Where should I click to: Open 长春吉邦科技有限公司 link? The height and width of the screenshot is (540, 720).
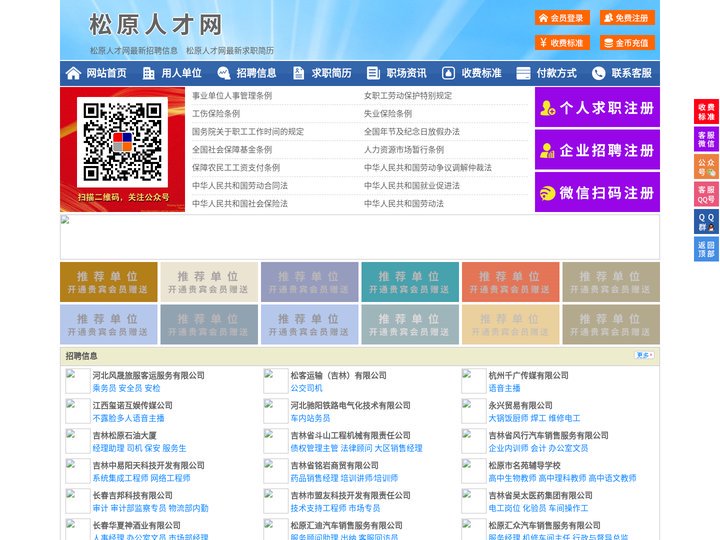132,495
